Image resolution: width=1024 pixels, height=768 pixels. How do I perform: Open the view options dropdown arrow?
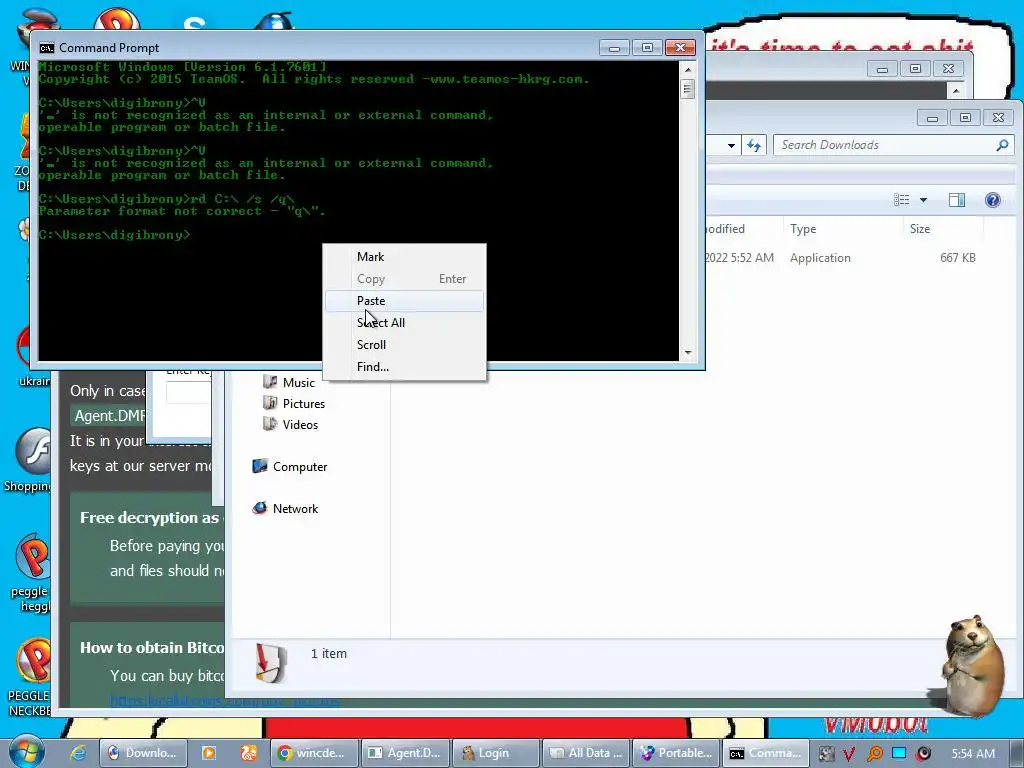tap(923, 200)
